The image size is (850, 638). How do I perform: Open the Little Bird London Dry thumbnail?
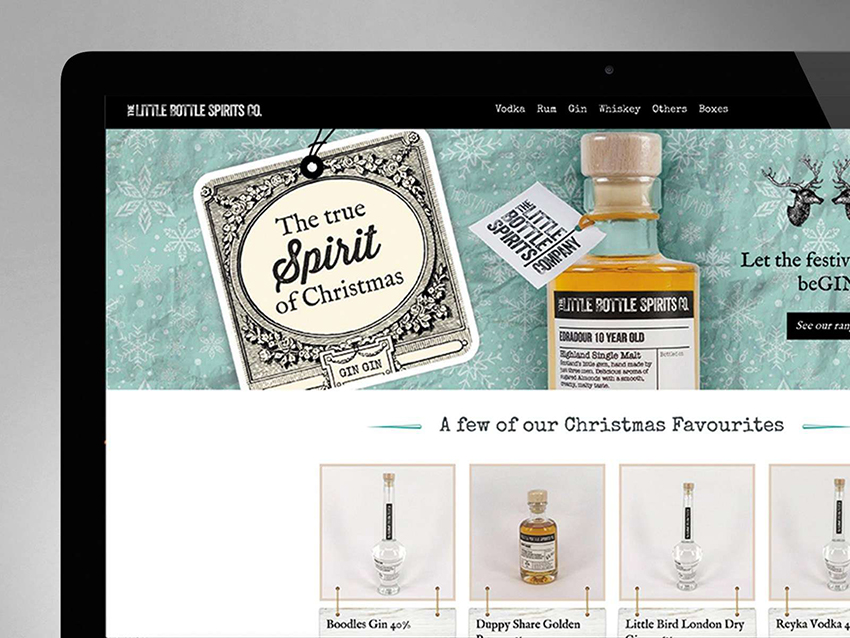pos(687,532)
